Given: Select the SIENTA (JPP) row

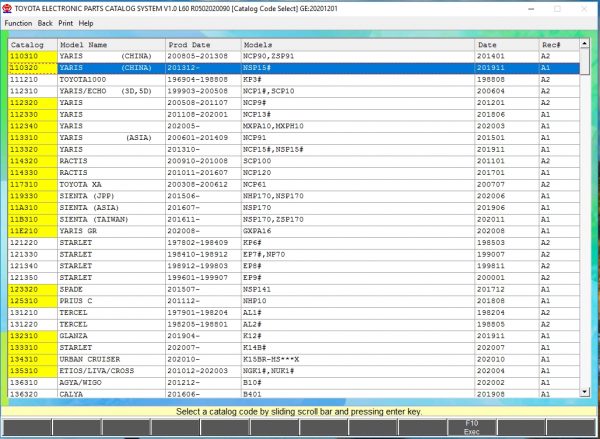Looking at the screenshot, I should [293, 196].
